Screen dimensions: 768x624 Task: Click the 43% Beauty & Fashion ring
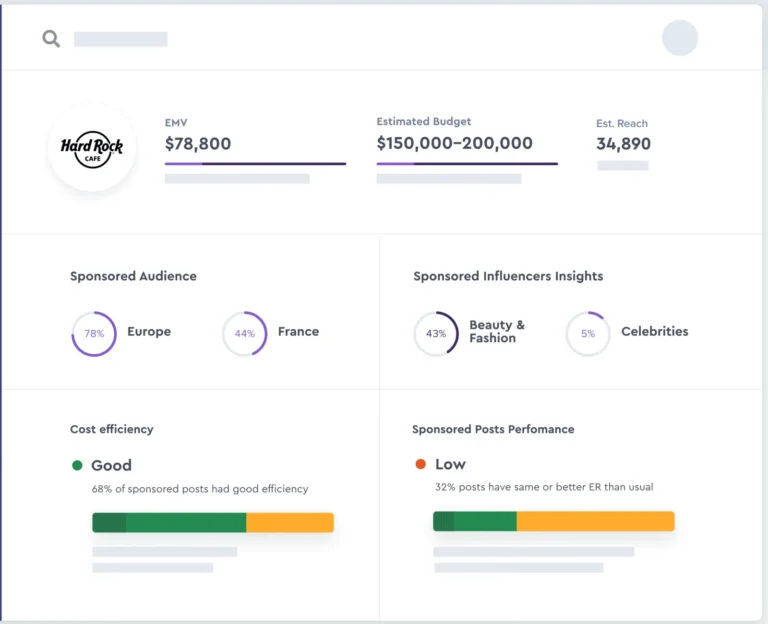[436, 334]
